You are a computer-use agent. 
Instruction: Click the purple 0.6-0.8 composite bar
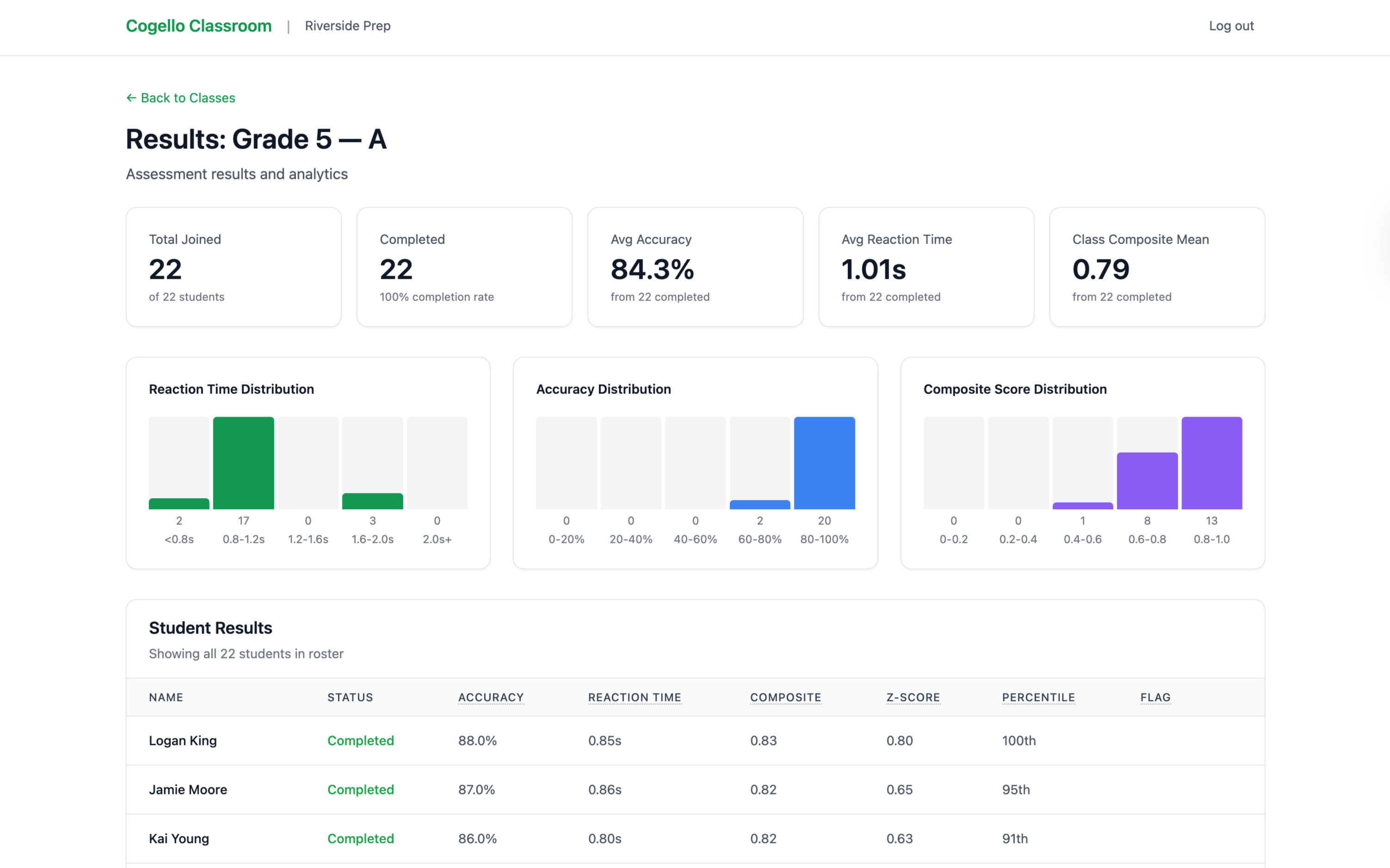pyautogui.click(x=1147, y=480)
